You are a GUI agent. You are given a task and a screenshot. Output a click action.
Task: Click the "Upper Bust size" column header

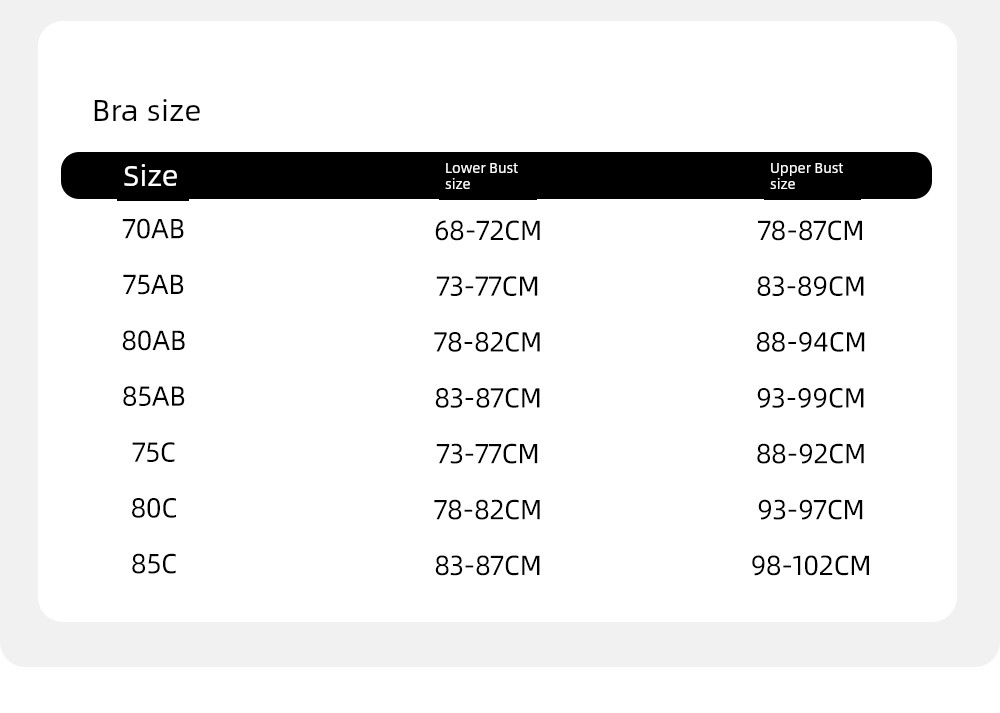806,176
